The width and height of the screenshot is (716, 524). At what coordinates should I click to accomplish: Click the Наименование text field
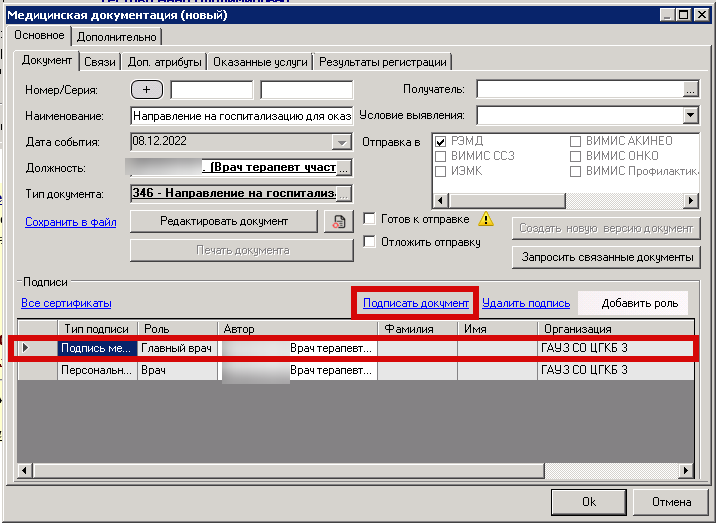coord(240,116)
